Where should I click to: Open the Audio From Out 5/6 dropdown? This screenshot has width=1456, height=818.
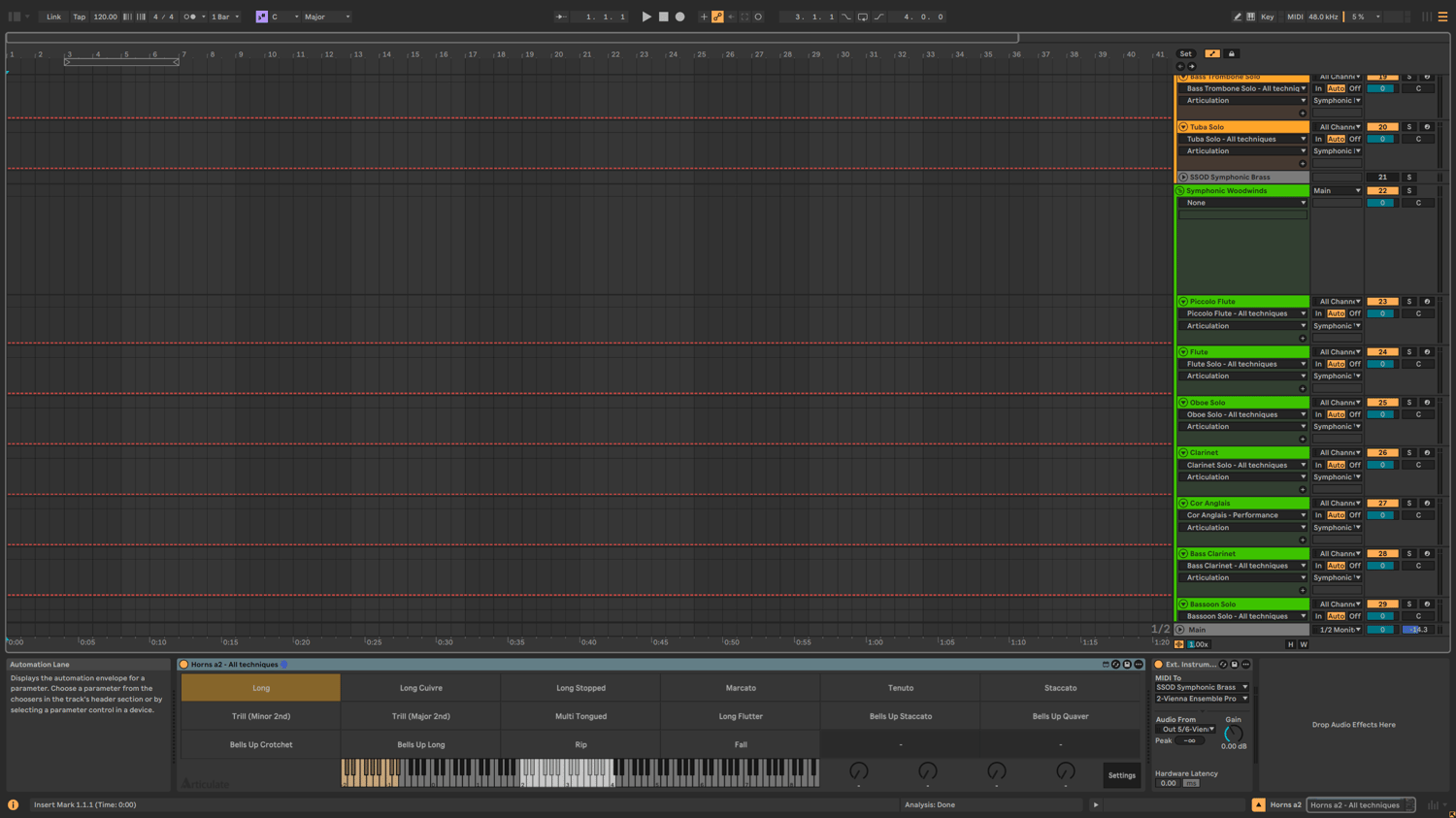[x=1185, y=730]
